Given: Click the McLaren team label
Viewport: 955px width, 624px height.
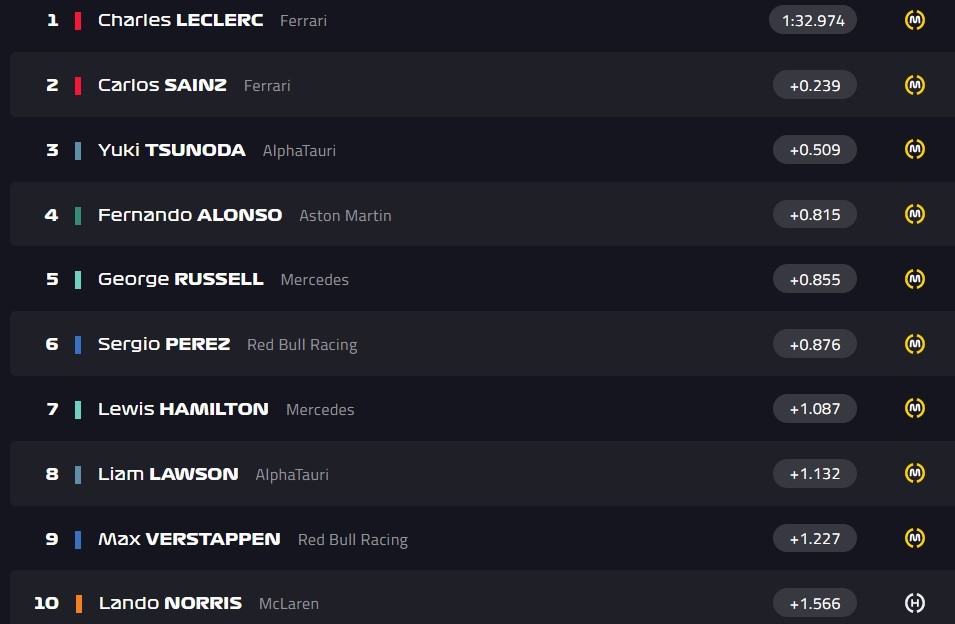Looking at the screenshot, I should pyautogui.click(x=289, y=604).
